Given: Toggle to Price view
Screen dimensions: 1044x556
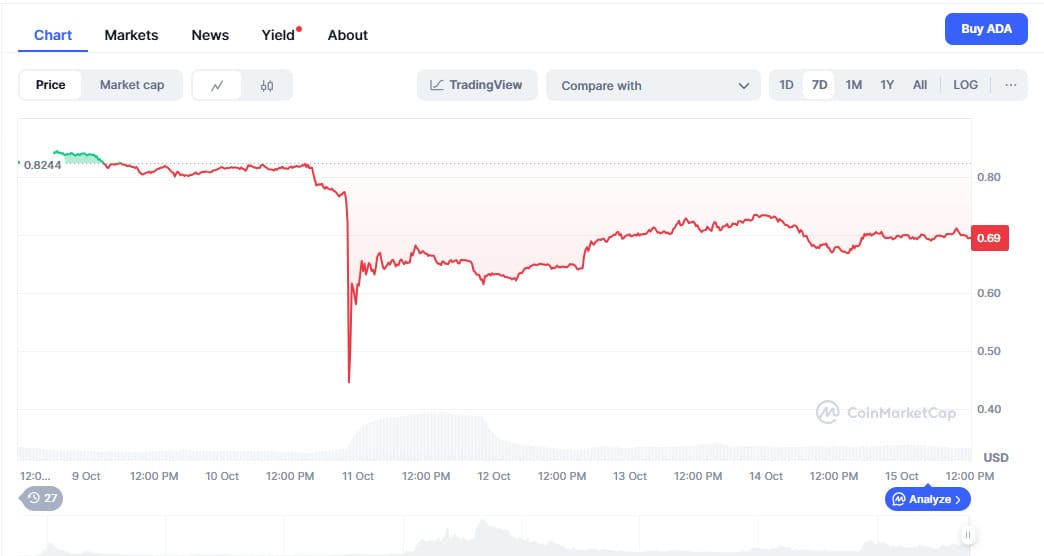Looking at the screenshot, I should pos(51,85).
